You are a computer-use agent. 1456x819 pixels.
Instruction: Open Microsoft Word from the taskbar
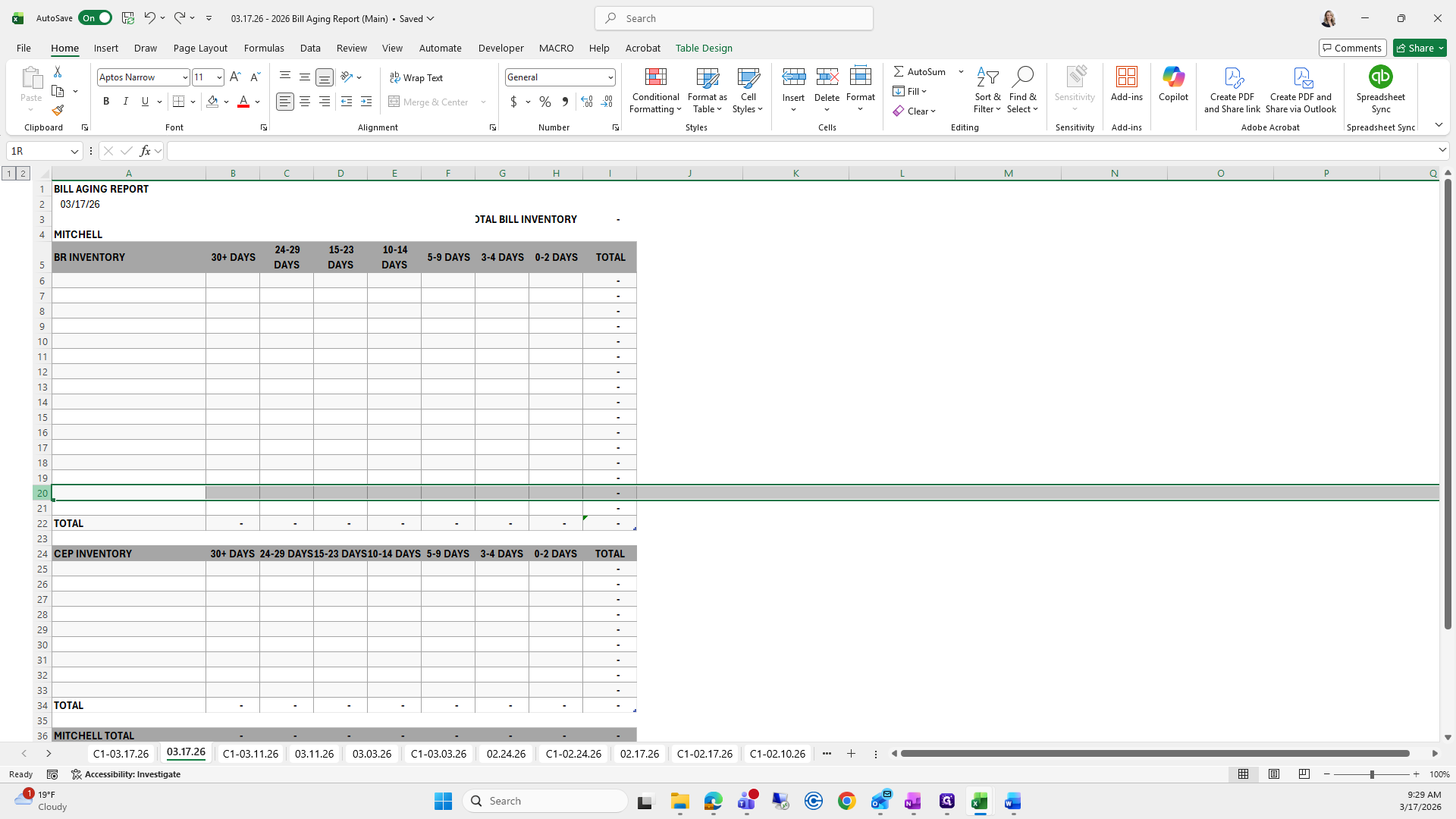1012,802
